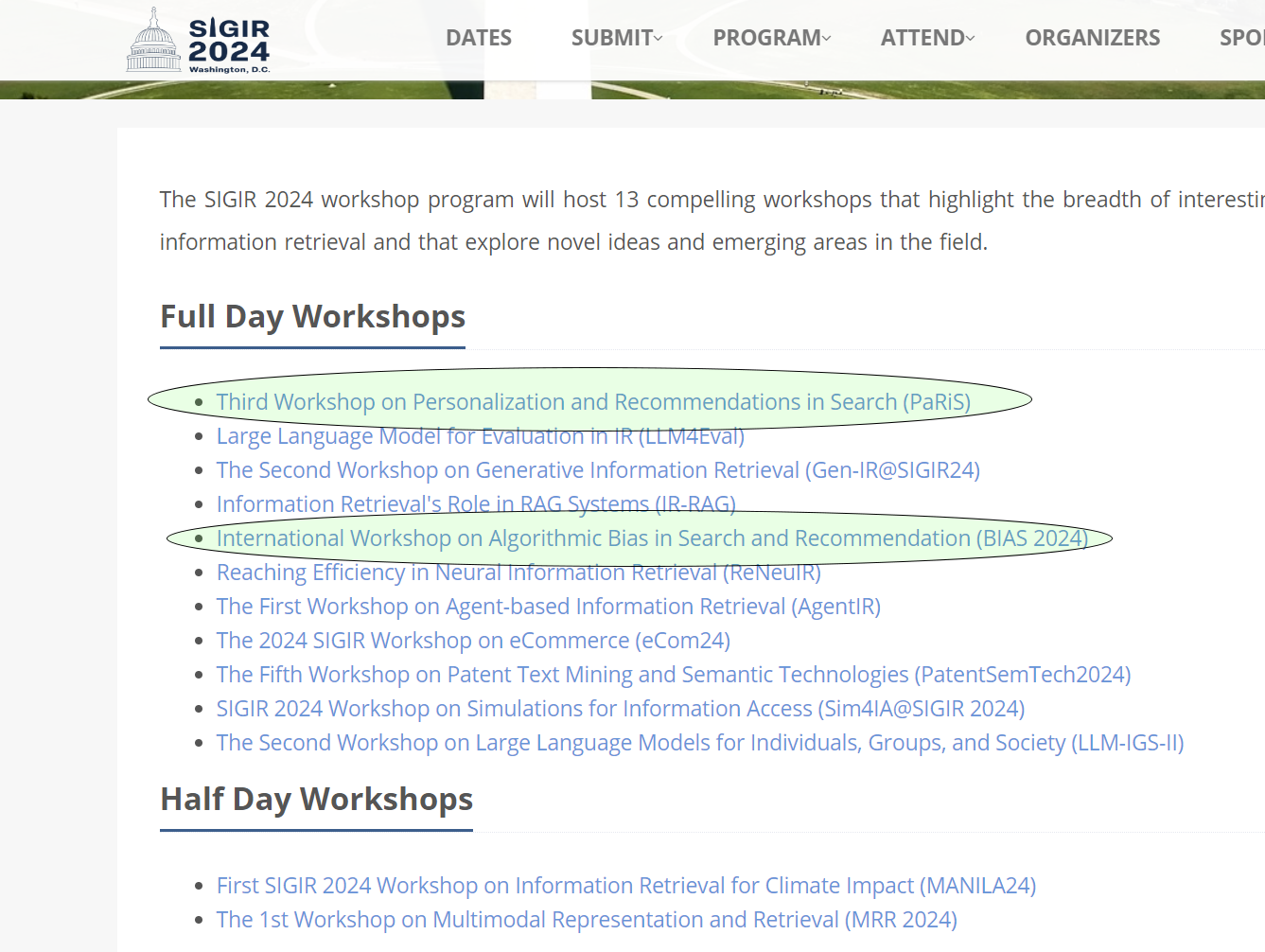
Task: Open the MRR 2024 multimodal workshop link
Action: point(587,920)
